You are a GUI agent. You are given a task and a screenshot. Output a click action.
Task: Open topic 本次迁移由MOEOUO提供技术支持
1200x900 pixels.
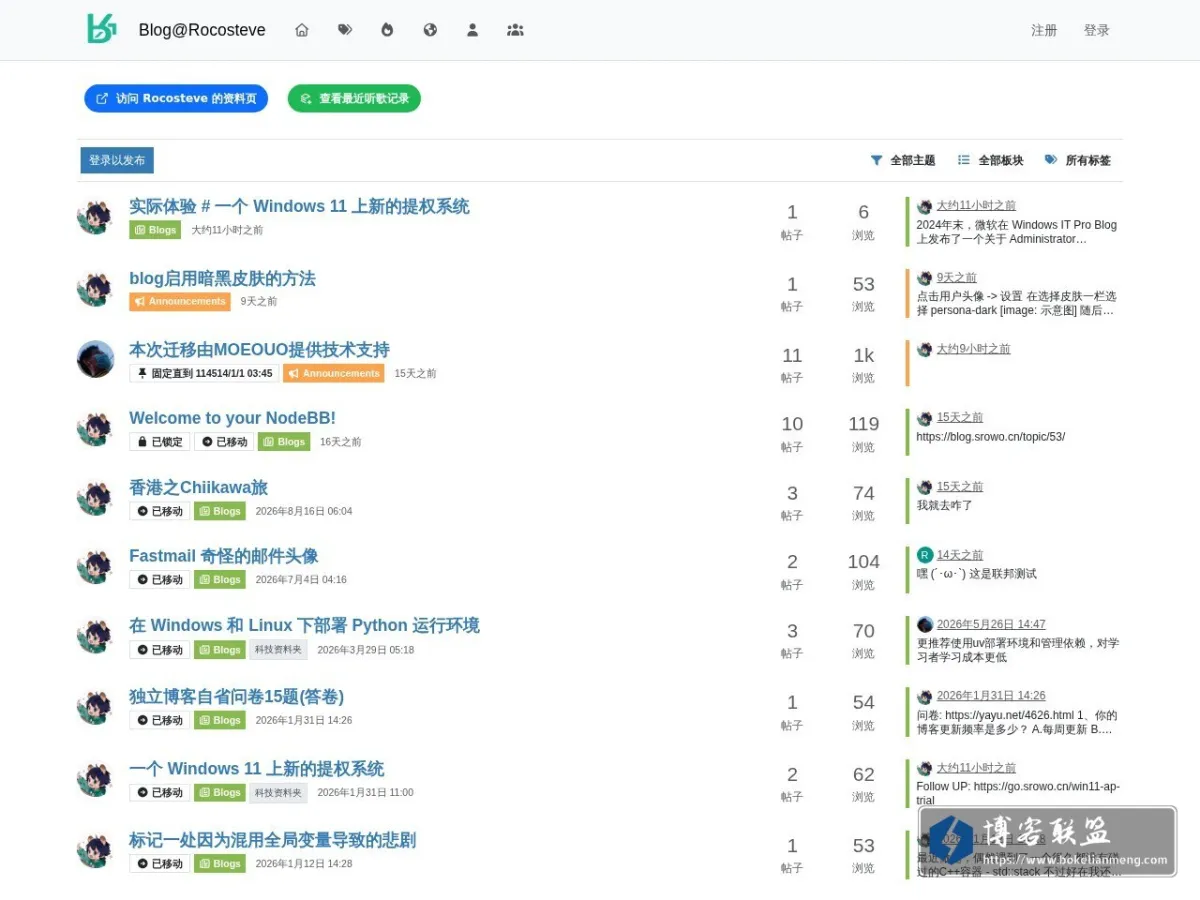[259, 349]
